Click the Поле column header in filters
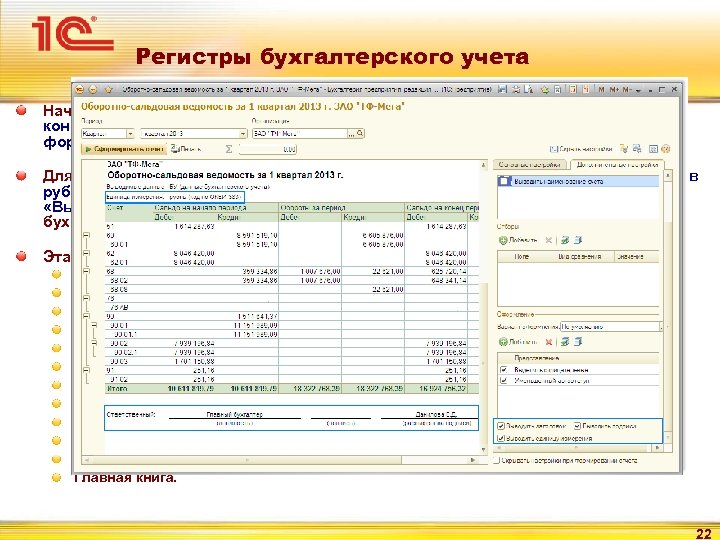Viewport: 720px width, 540px height. click(x=522, y=257)
